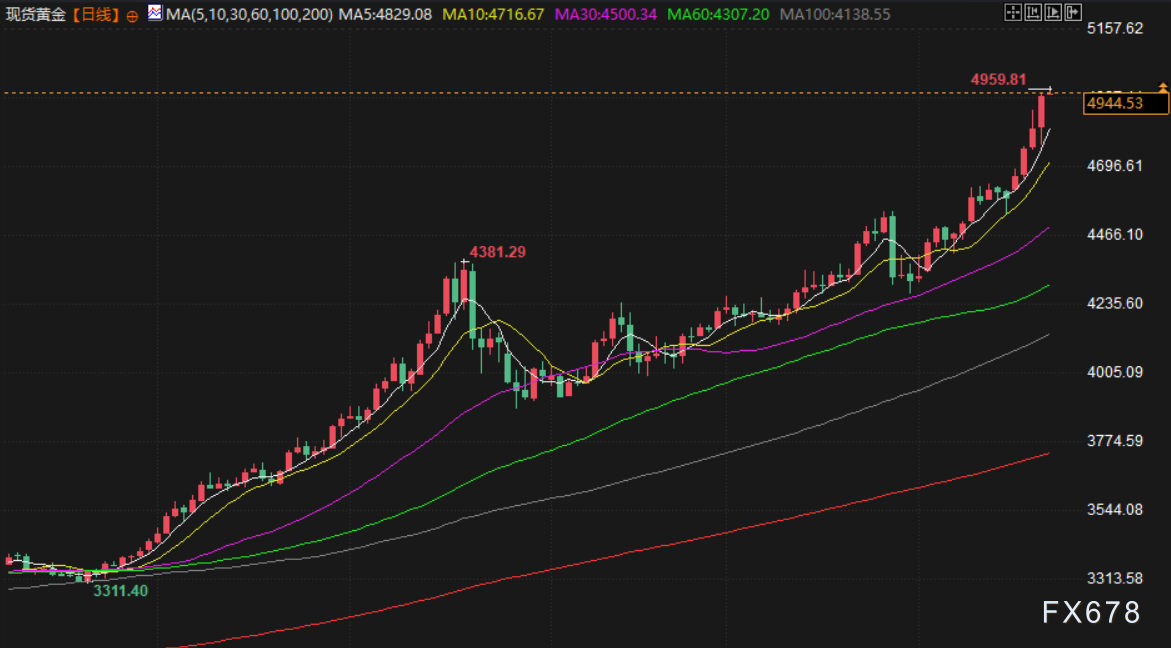Screen dimensions: 1171x648
Task: Click the 5157.62 axis price
Action: (1116, 28)
